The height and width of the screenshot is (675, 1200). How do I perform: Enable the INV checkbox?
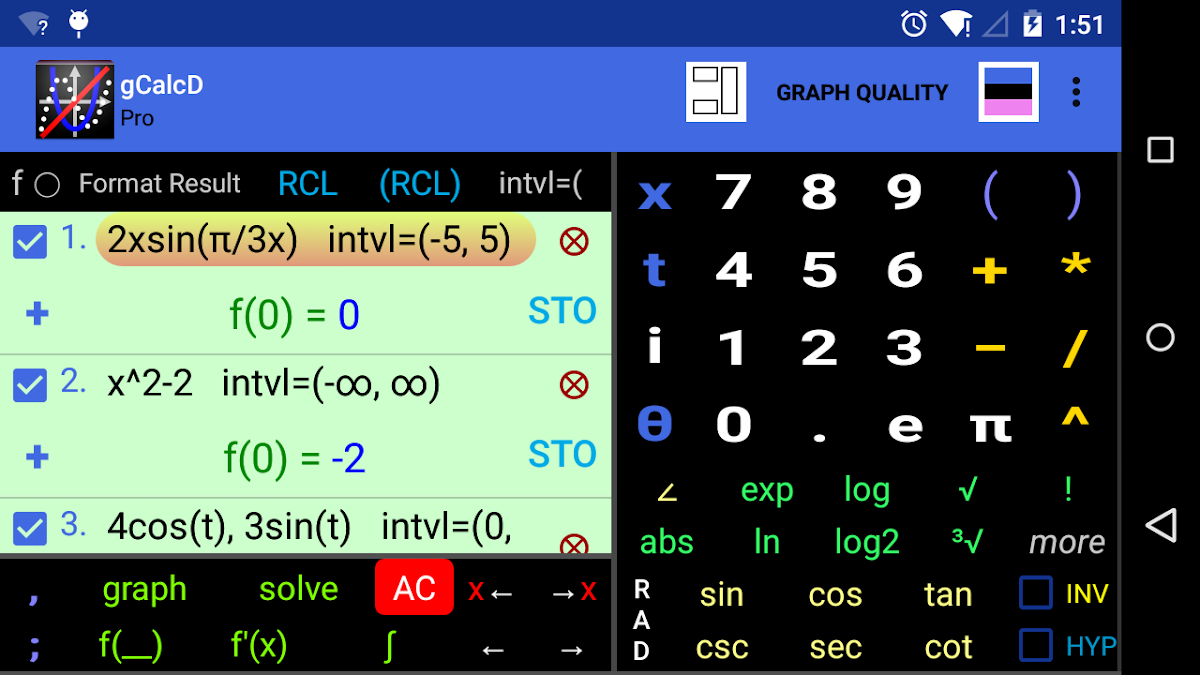1036,593
